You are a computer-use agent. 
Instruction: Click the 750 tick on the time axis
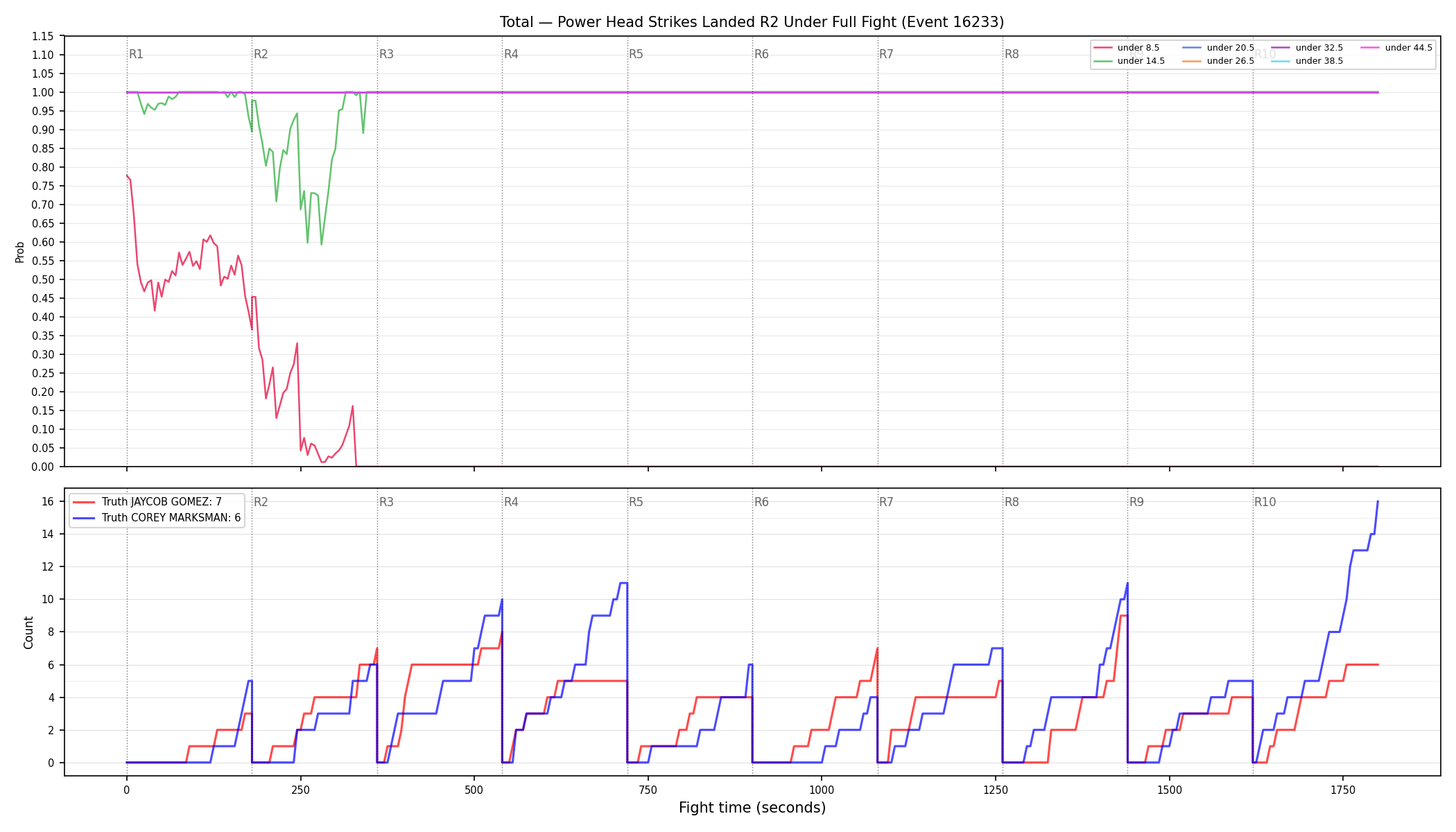[x=648, y=790]
